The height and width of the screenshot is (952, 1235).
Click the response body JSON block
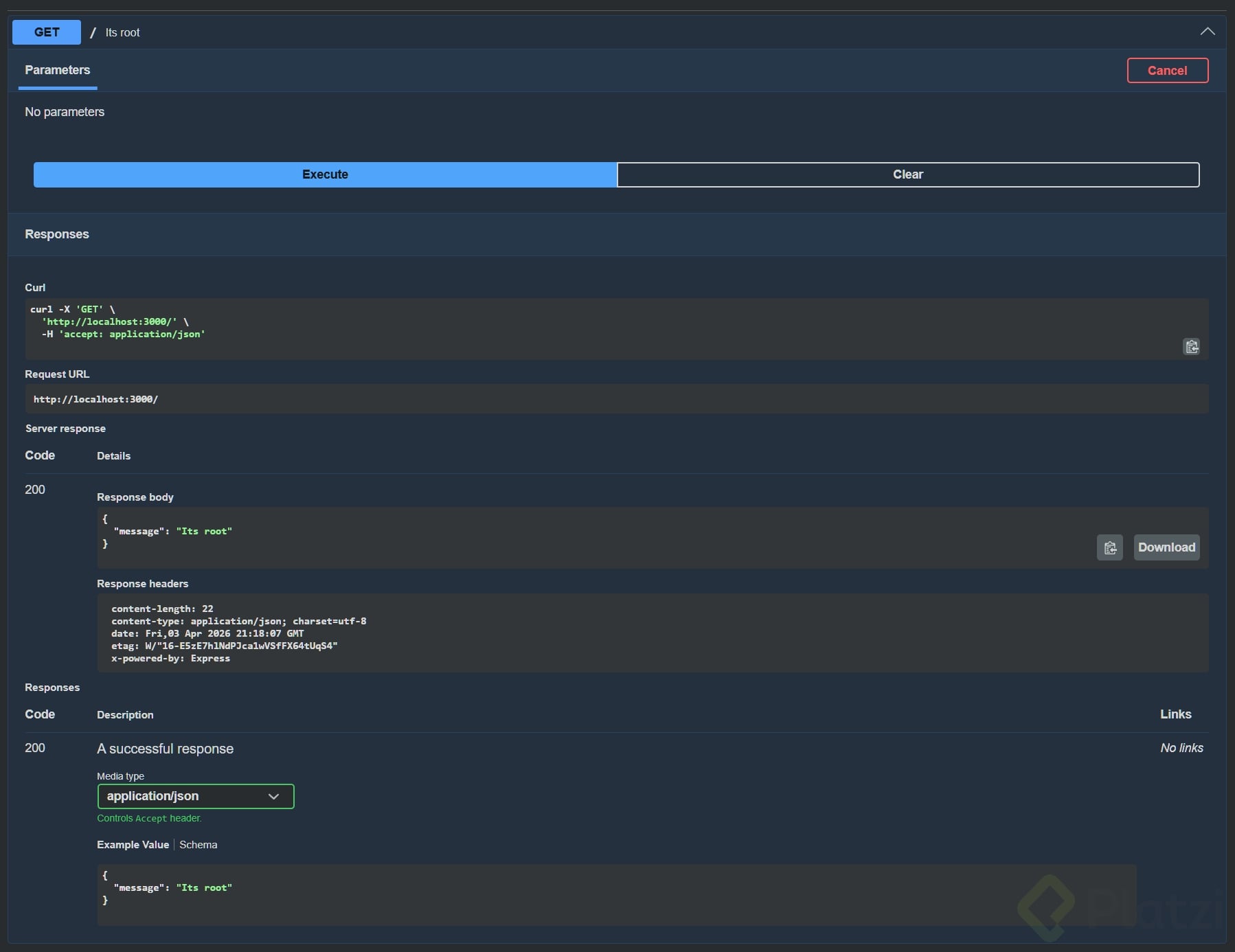pyautogui.click(x=549, y=537)
